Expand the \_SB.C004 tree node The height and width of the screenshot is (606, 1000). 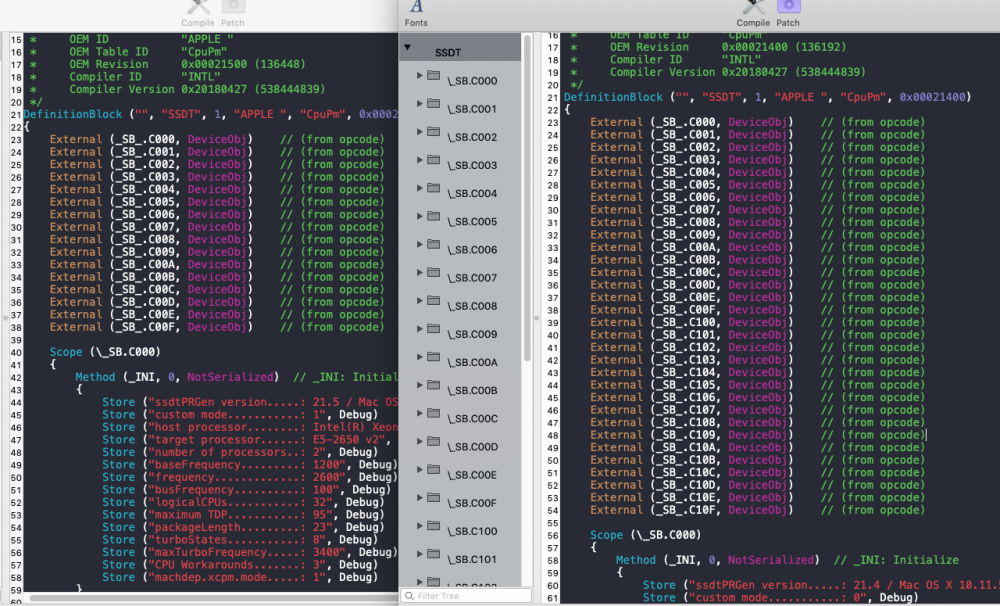coord(420,188)
